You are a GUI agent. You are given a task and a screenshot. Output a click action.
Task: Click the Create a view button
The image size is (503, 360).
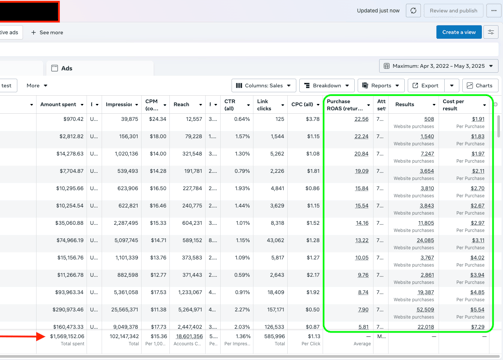tap(459, 32)
